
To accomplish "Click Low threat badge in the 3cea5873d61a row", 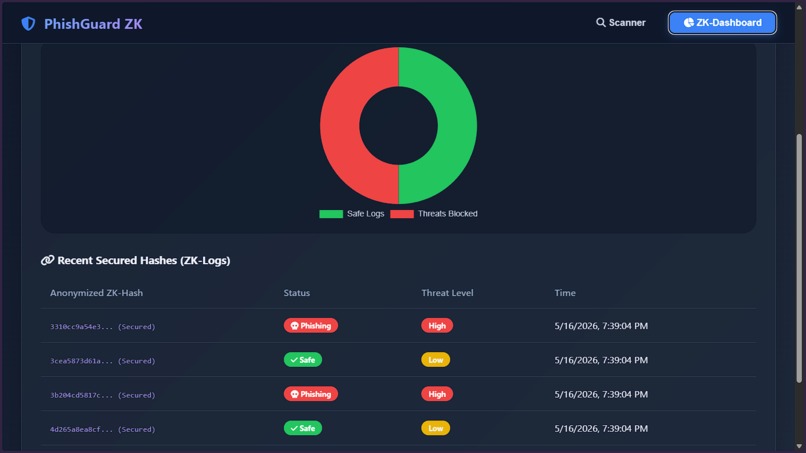I will tap(435, 360).
